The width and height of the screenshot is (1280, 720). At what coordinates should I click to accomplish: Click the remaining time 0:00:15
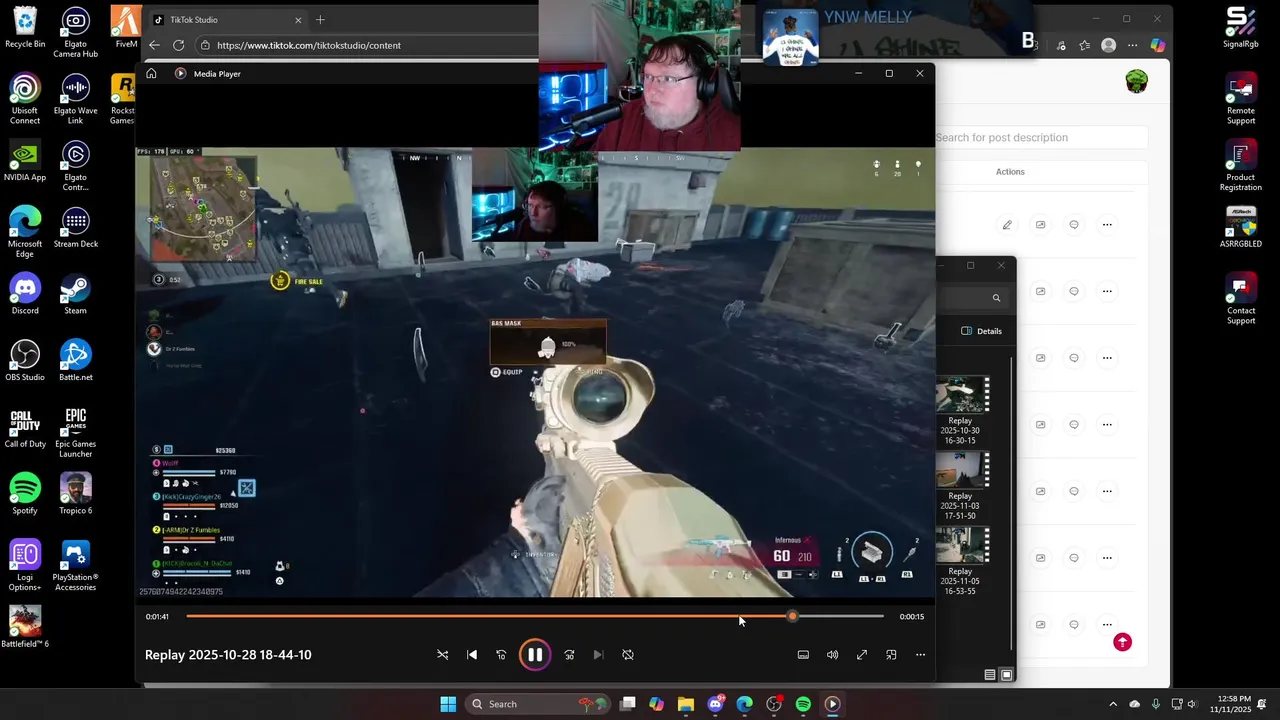coord(911,617)
